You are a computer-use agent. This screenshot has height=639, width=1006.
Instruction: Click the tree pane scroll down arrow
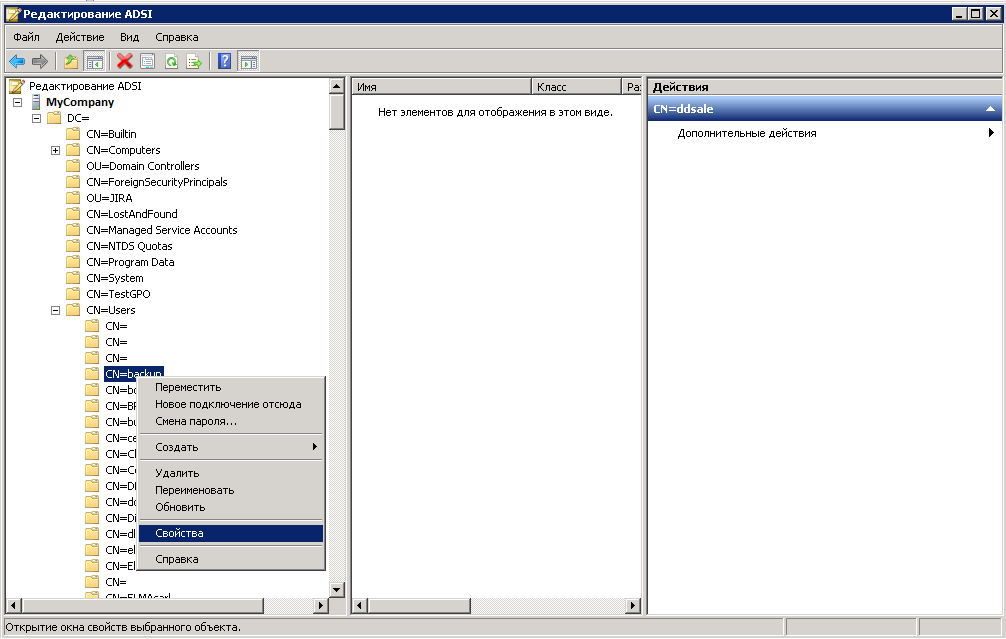click(337, 589)
